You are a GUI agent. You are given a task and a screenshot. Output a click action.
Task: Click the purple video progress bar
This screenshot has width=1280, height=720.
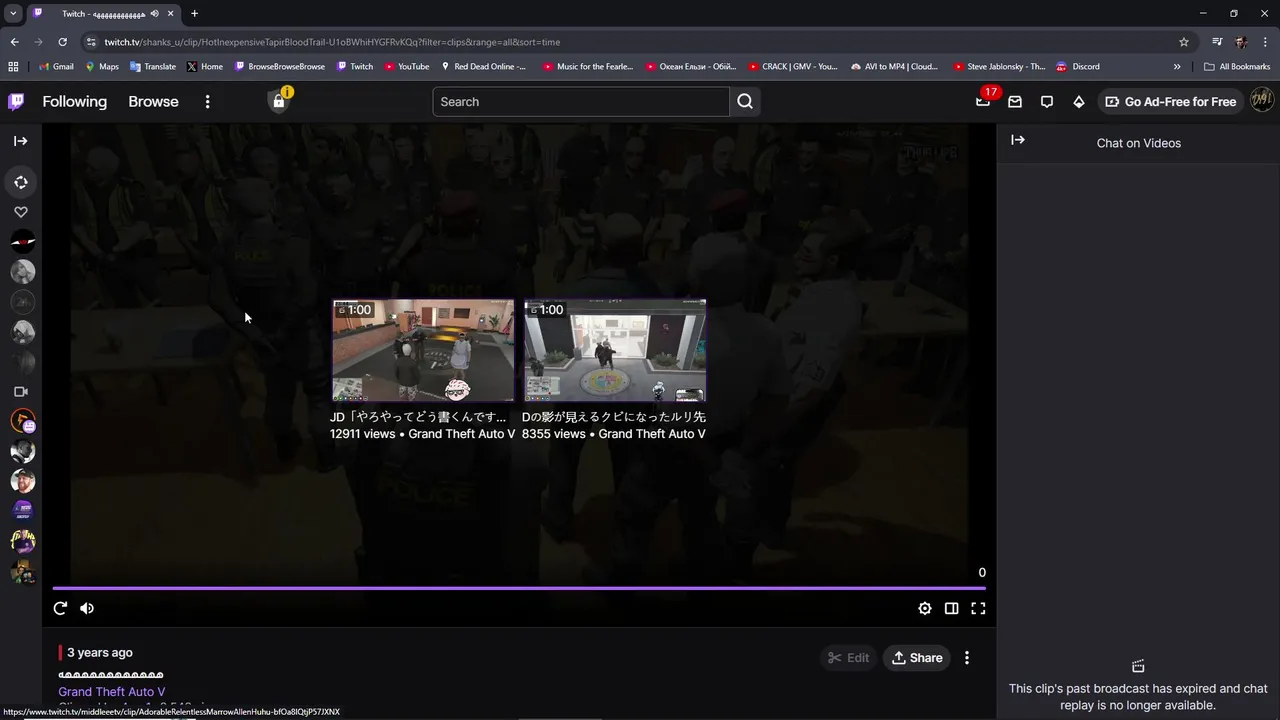[x=519, y=588]
